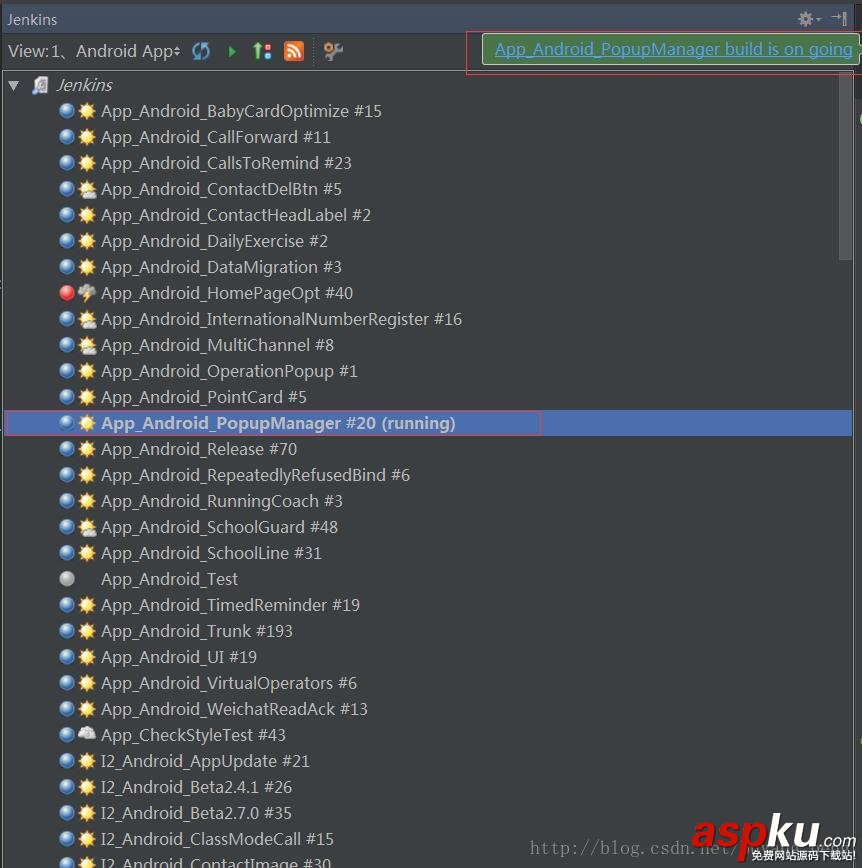This screenshot has width=862, height=868.
Task: Click the sort builds toolbar icon
Action: (262, 51)
